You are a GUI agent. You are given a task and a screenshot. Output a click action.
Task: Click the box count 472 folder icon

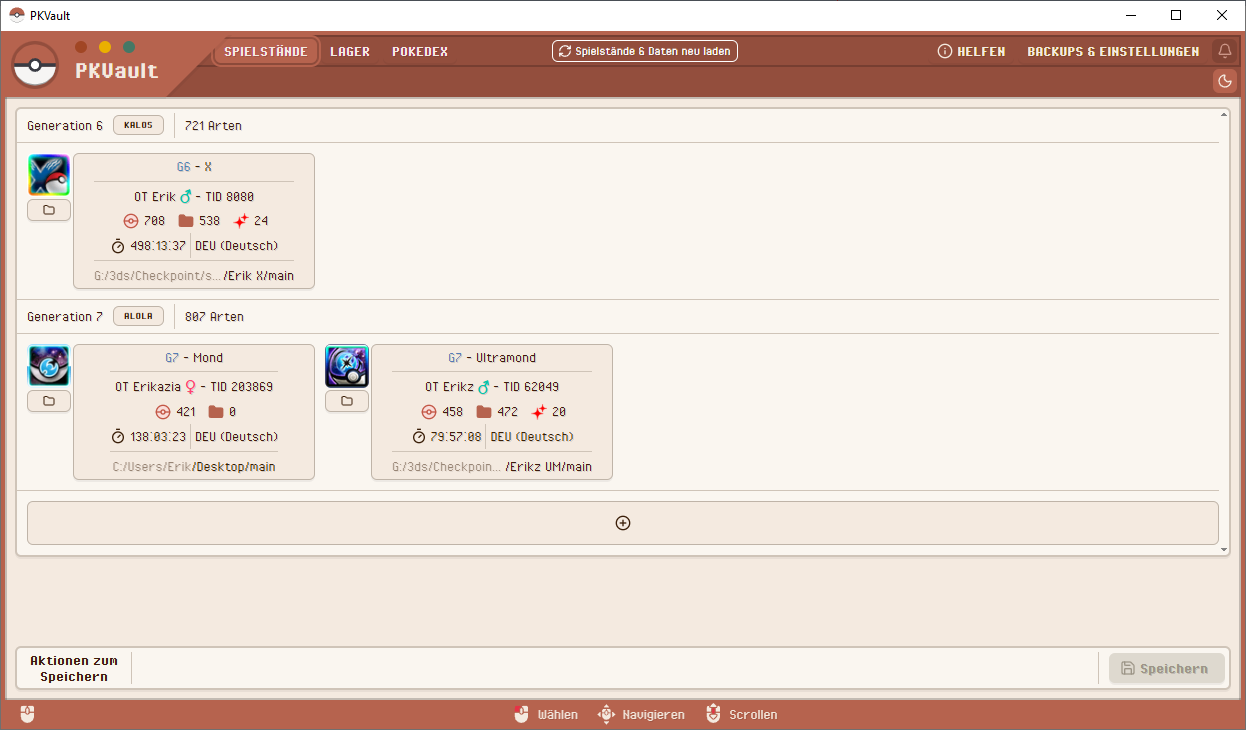(484, 412)
